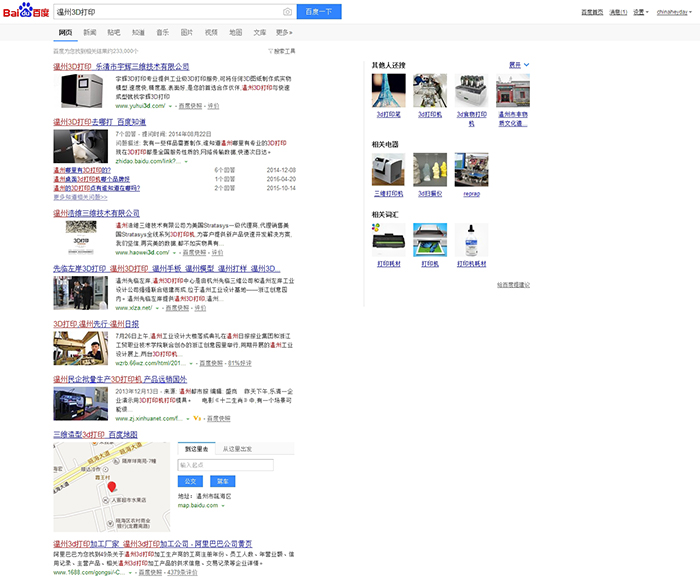700x578 pixels.
Task: Expand the arrow beside map.baidu.com
Action: [x=223, y=506]
